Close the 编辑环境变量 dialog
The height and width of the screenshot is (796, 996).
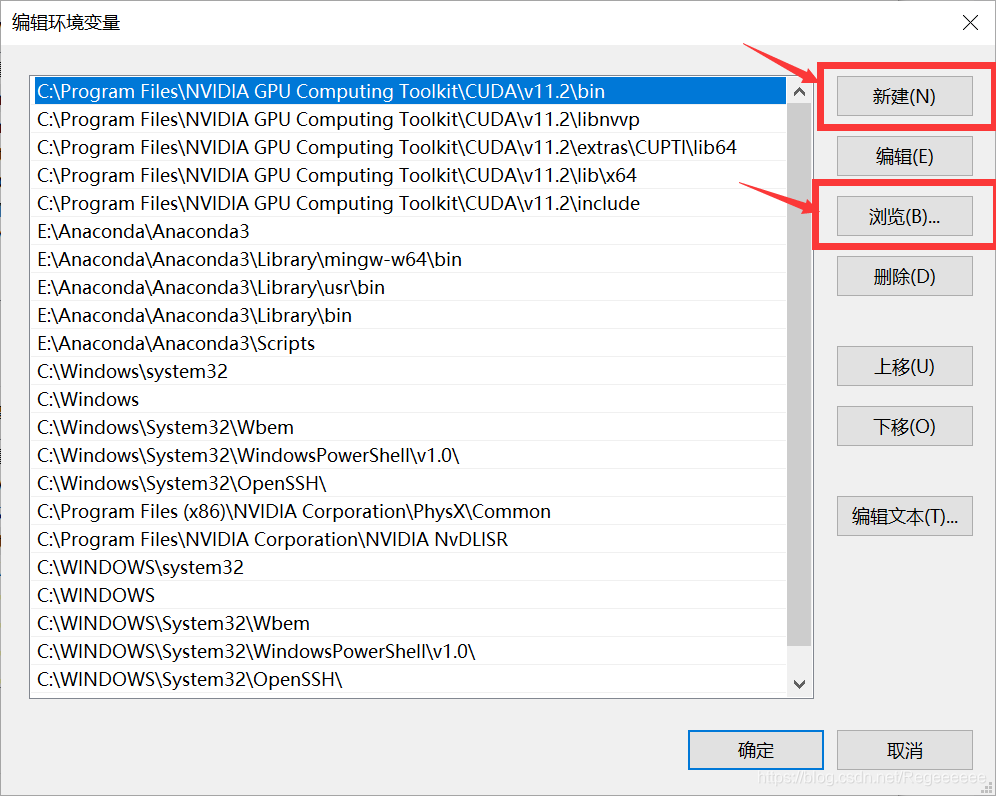[970, 23]
